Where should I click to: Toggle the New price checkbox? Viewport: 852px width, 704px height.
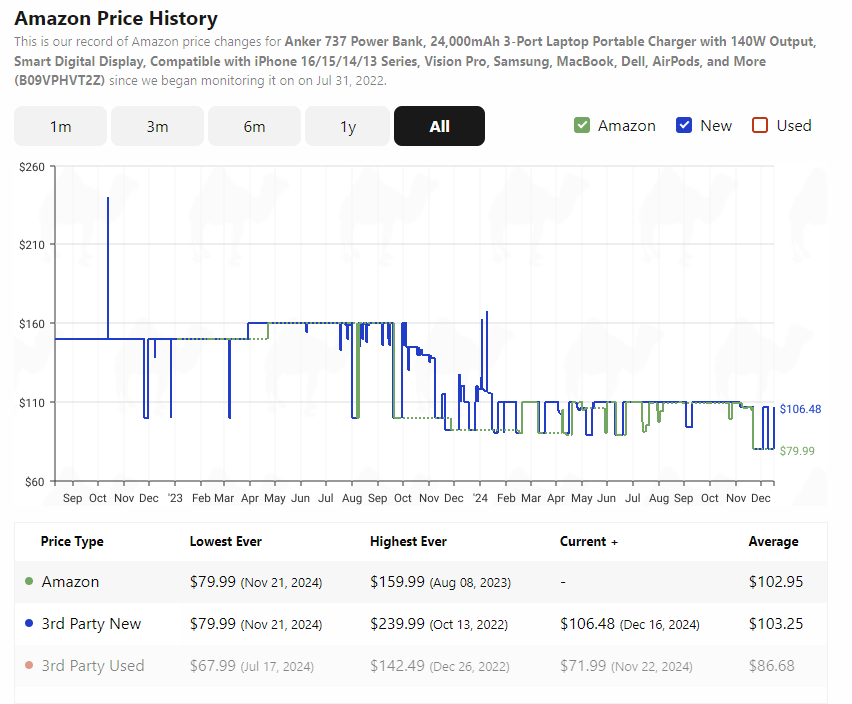[684, 125]
